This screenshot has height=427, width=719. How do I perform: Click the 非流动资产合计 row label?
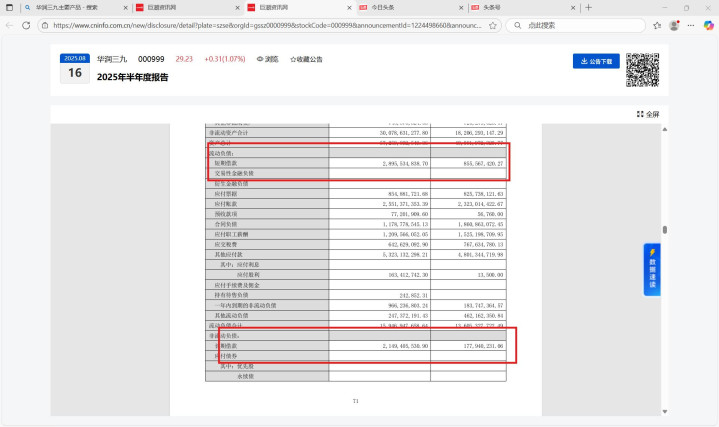tap(228, 133)
